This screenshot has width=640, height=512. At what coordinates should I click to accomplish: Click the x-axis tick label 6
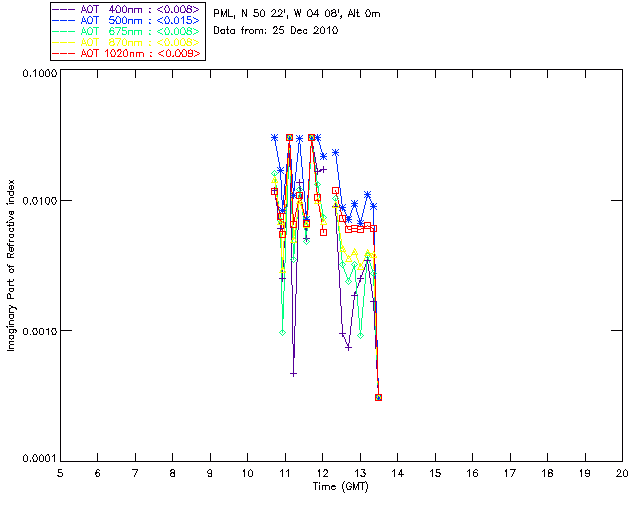point(98,473)
